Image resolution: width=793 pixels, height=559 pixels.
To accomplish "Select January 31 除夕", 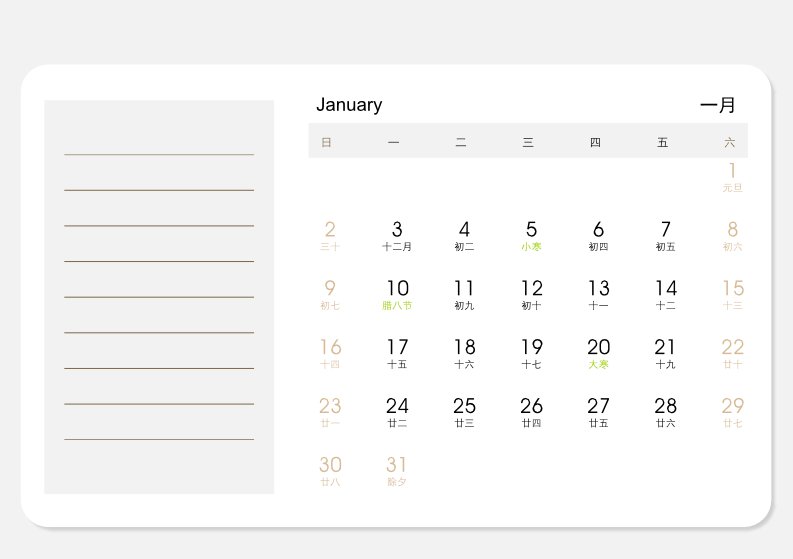I will tap(397, 471).
